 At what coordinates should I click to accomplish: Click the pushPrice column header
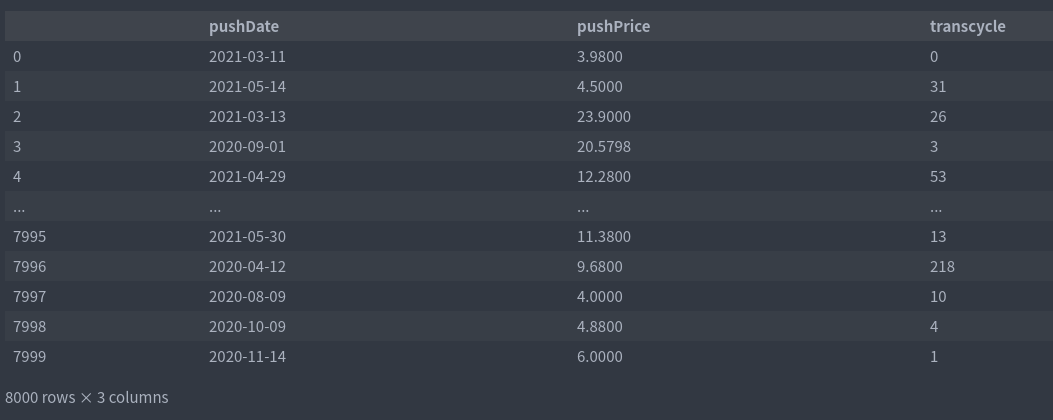(613, 26)
